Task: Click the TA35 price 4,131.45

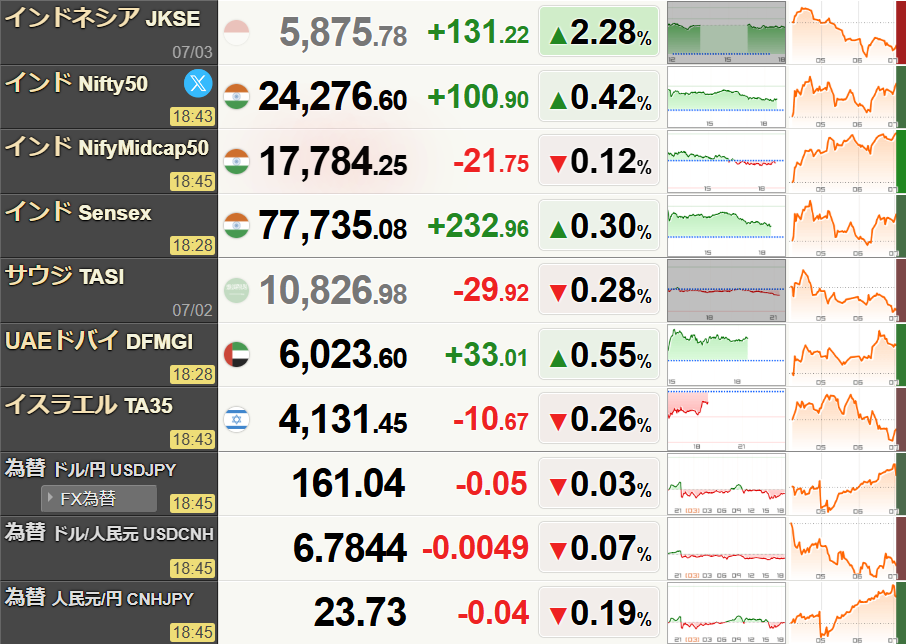Action: tap(343, 419)
